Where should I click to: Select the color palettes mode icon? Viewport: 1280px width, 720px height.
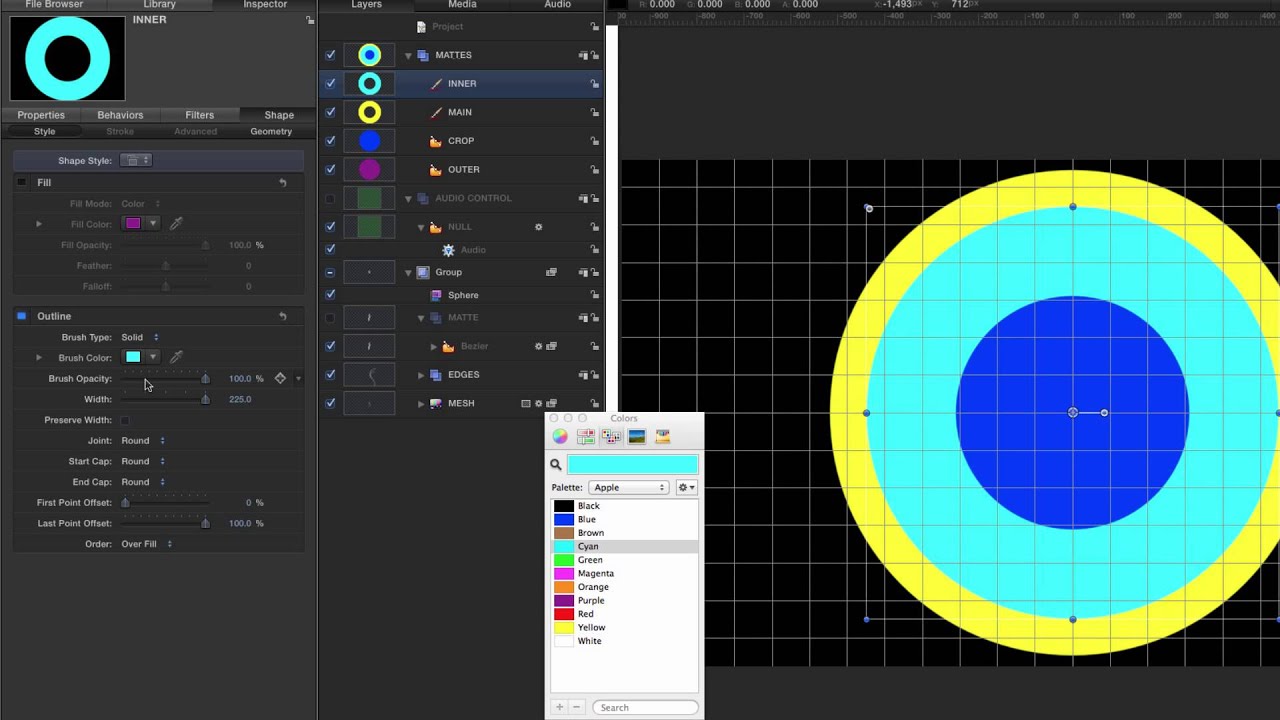tap(611, 437)
